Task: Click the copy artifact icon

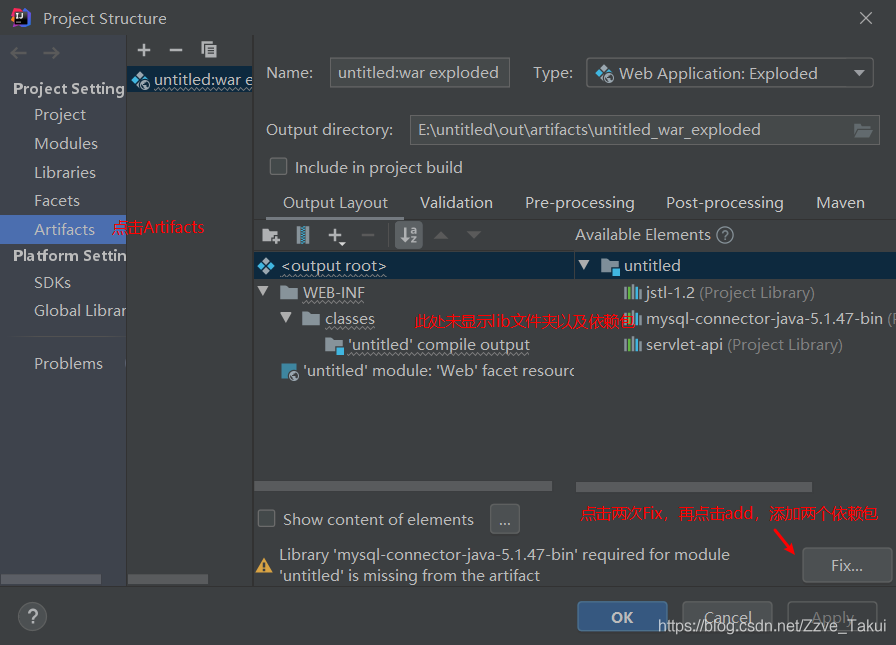Action: [209, 49]
